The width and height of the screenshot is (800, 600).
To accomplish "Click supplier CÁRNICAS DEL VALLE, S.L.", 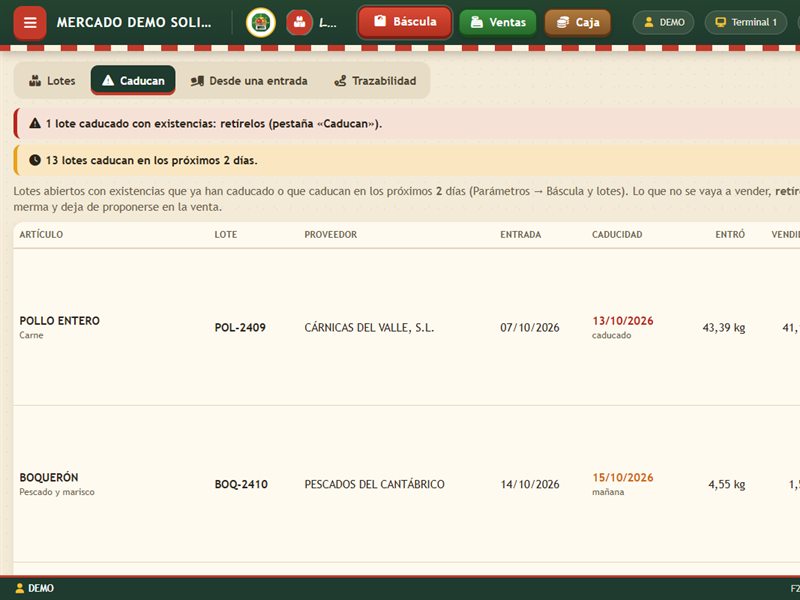I will point(369,328).
